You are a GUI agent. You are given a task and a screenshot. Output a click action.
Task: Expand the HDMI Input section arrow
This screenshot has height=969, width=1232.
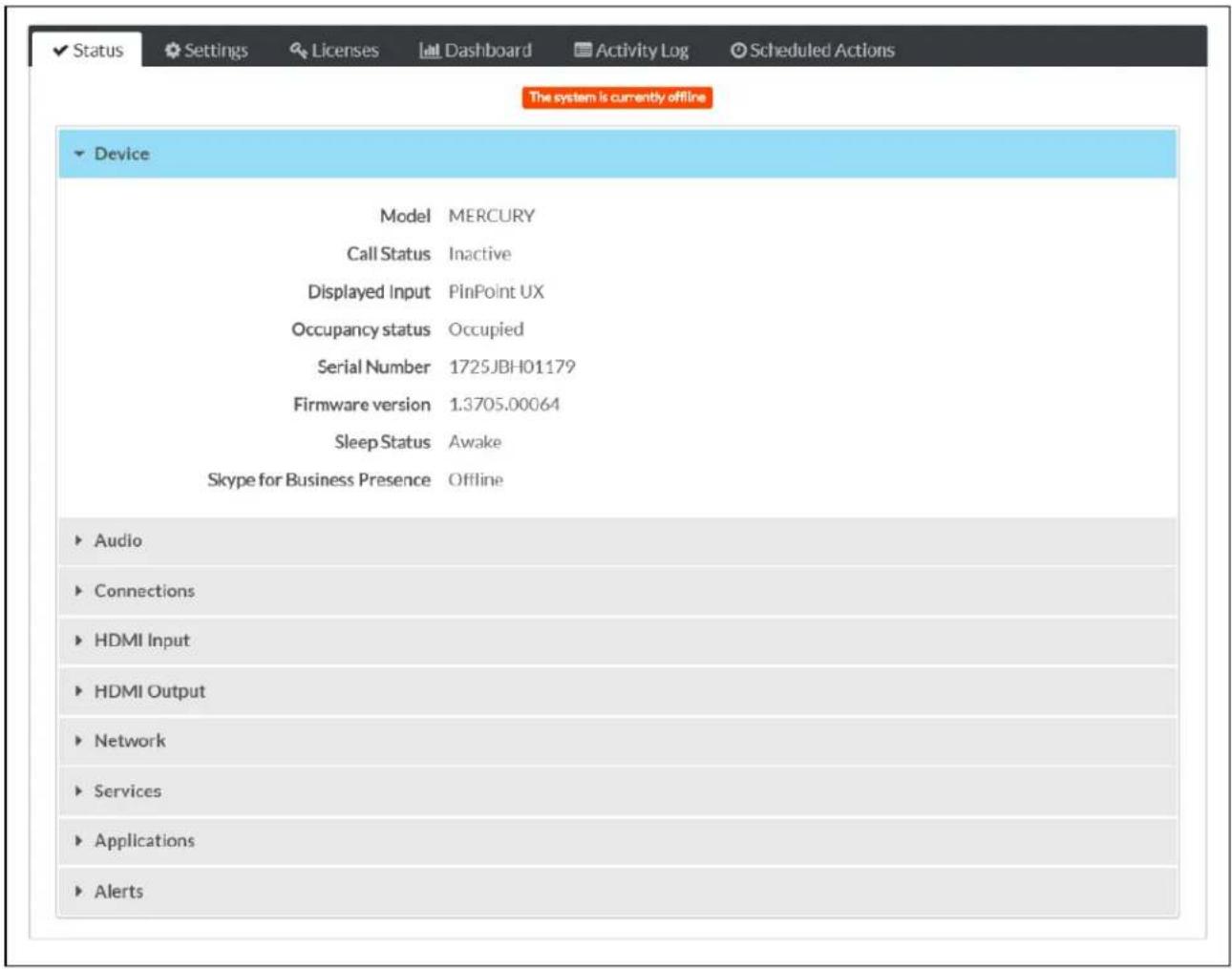pyautogui.click(x=78, y=641)
